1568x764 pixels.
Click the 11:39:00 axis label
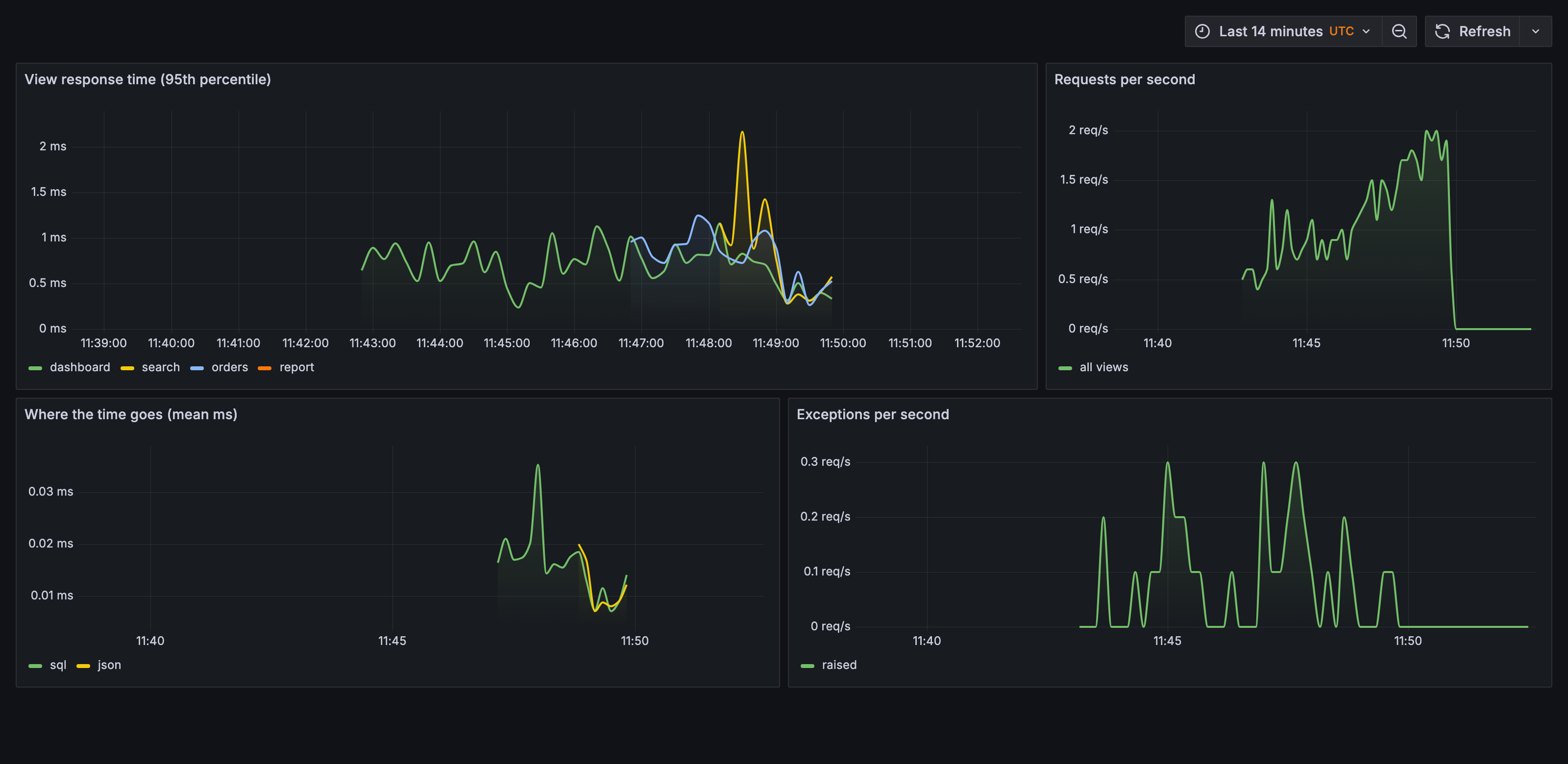click(x=103, y=343)
